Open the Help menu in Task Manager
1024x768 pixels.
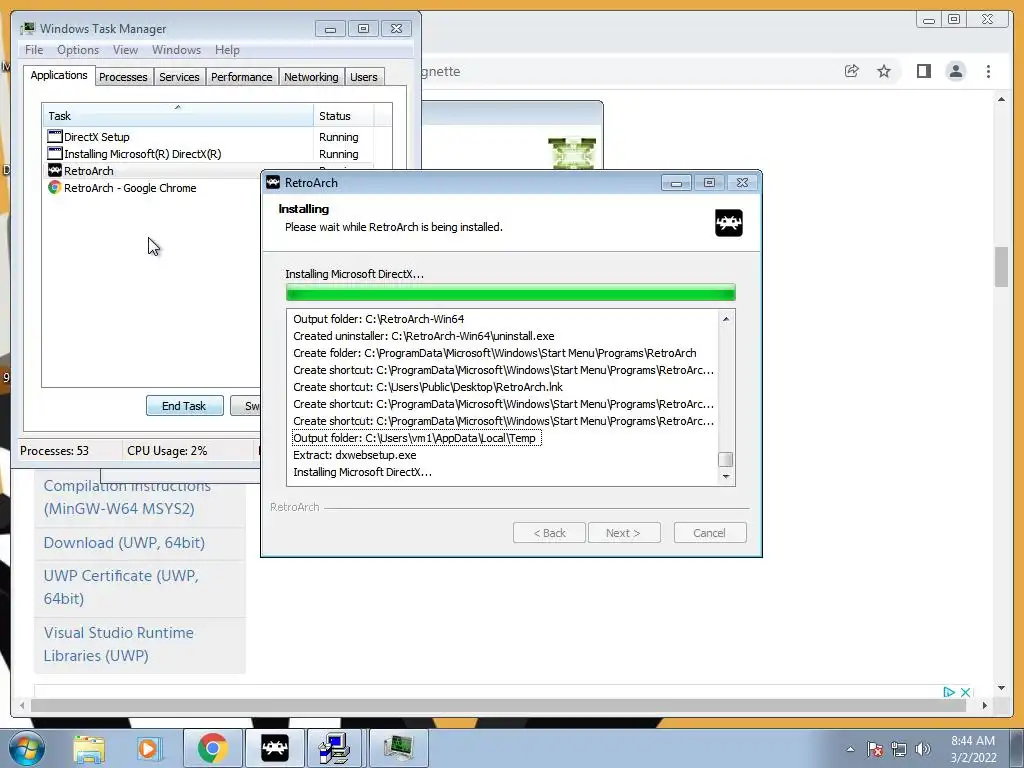[x=227, y=50]
